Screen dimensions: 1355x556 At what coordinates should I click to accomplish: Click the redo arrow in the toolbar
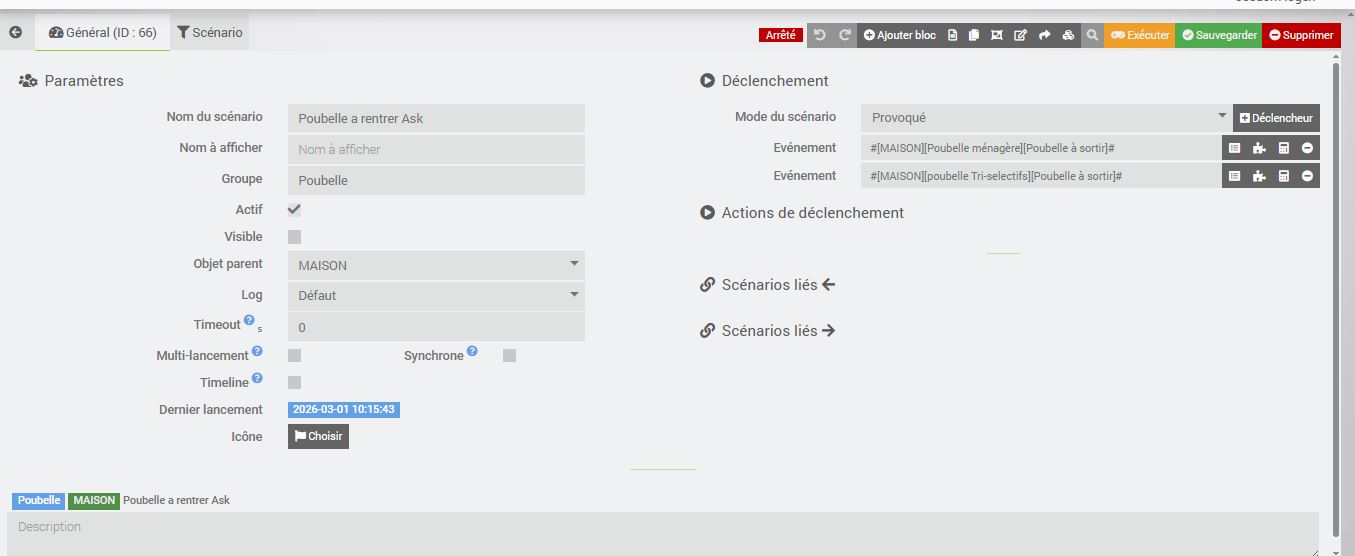845,35
